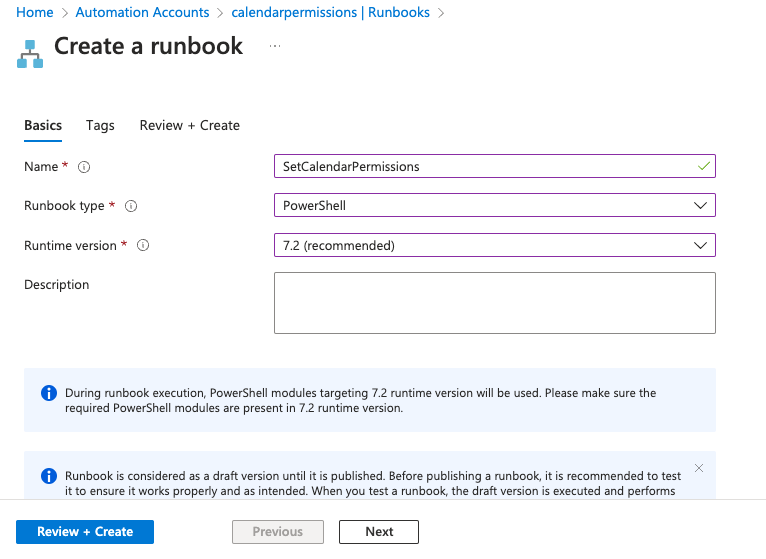The height and width of the screenshot is (559, 766).
Task: Click the runbook hierarchy icon beside the title
Action: [30, 53]
